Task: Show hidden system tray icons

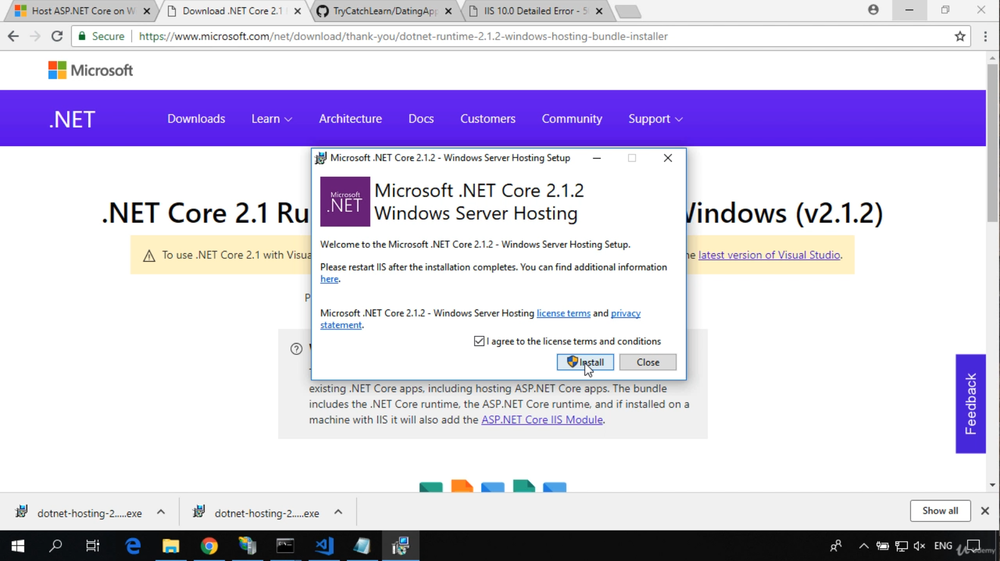Action: [864, 546]
